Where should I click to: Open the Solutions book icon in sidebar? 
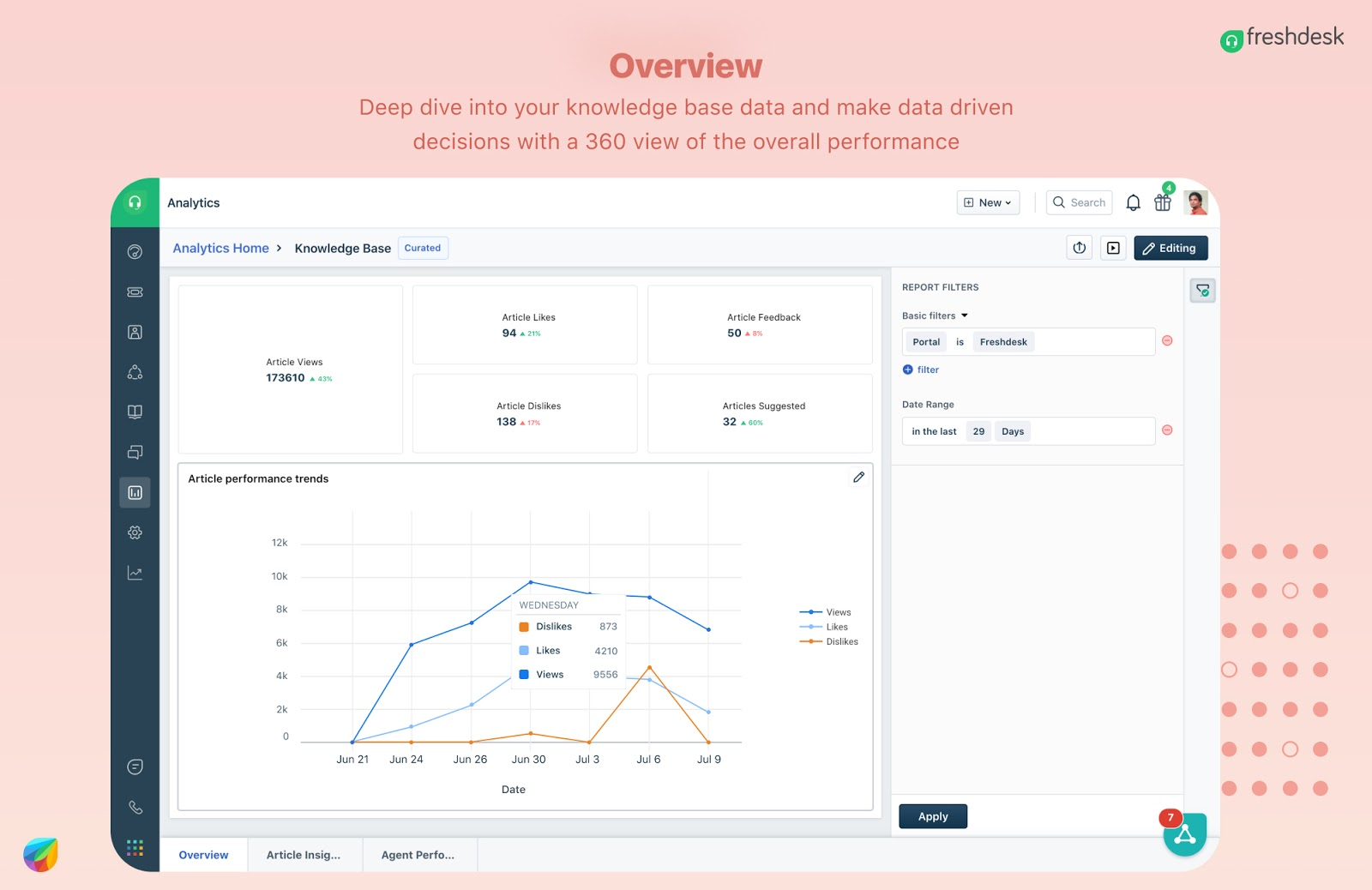[x=135, y=412]
